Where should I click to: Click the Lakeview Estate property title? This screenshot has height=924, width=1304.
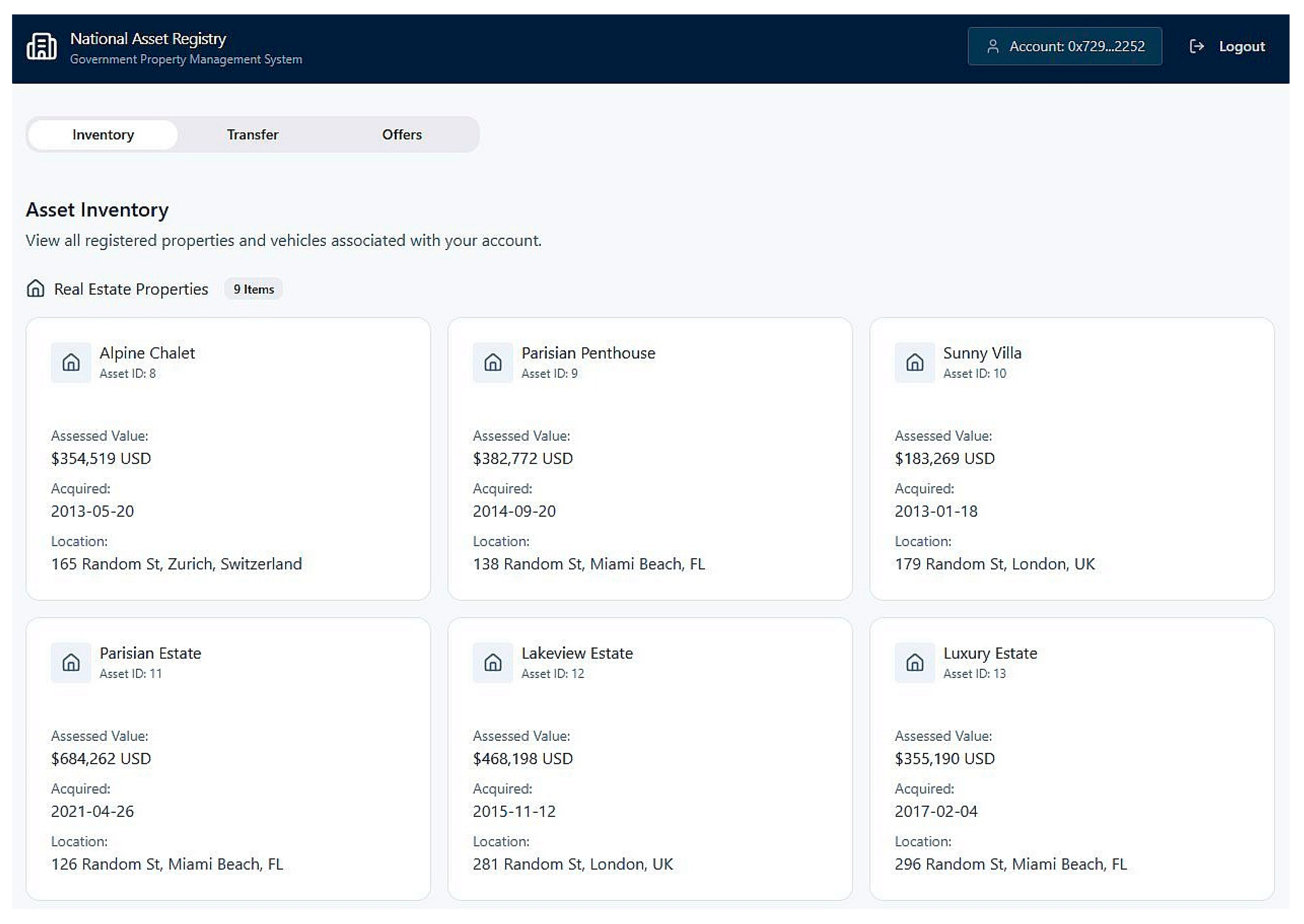[x=577, y=653]
